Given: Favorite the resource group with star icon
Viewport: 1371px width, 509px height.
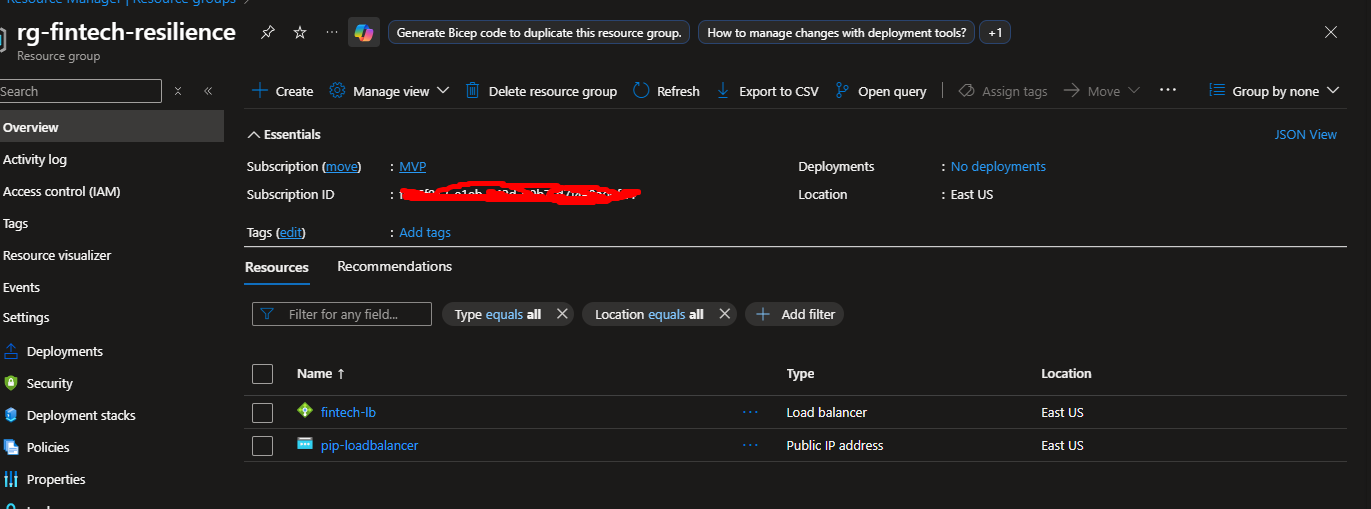Looking at the screenshot, I should [x=299, y=33].
